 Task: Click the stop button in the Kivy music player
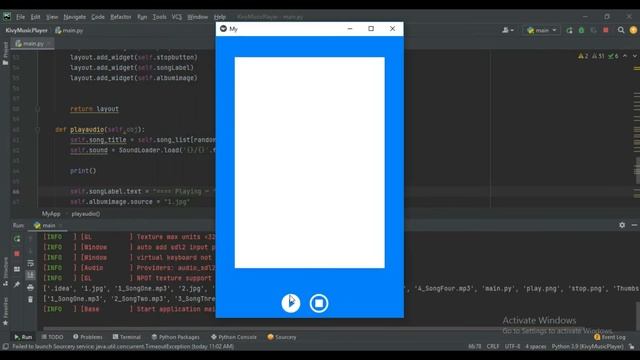319,303
